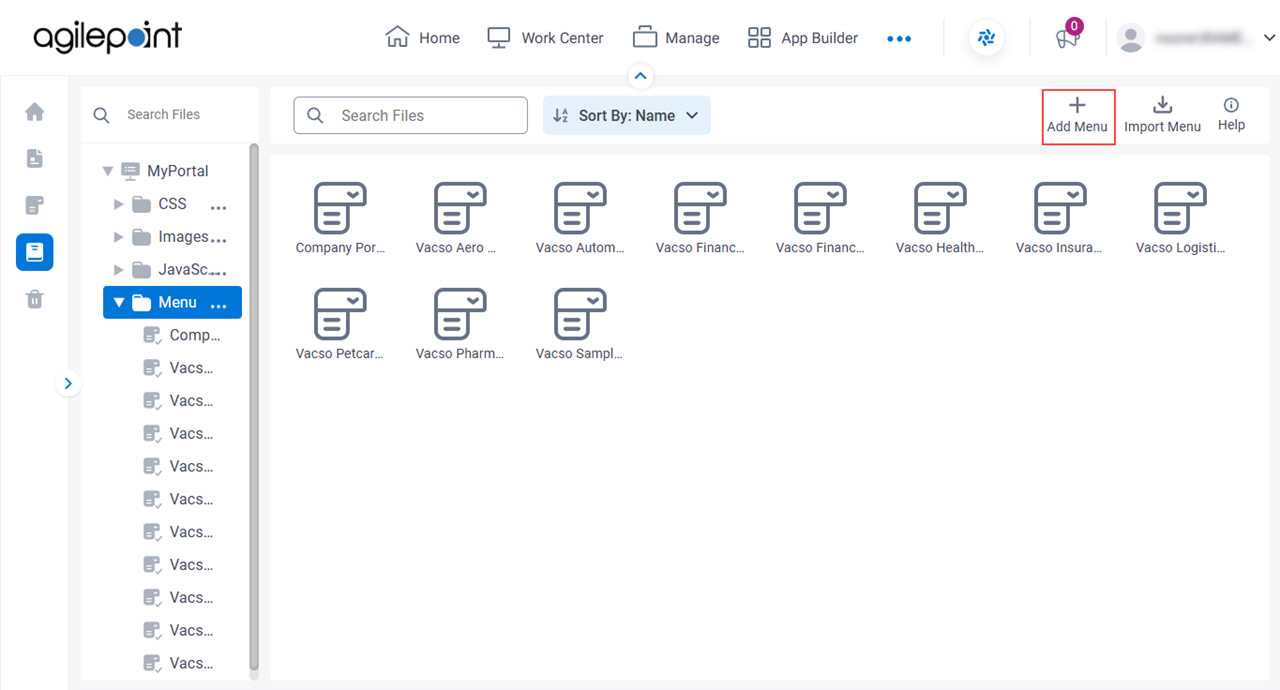Open Manage in top navigation

coord(676,38)
